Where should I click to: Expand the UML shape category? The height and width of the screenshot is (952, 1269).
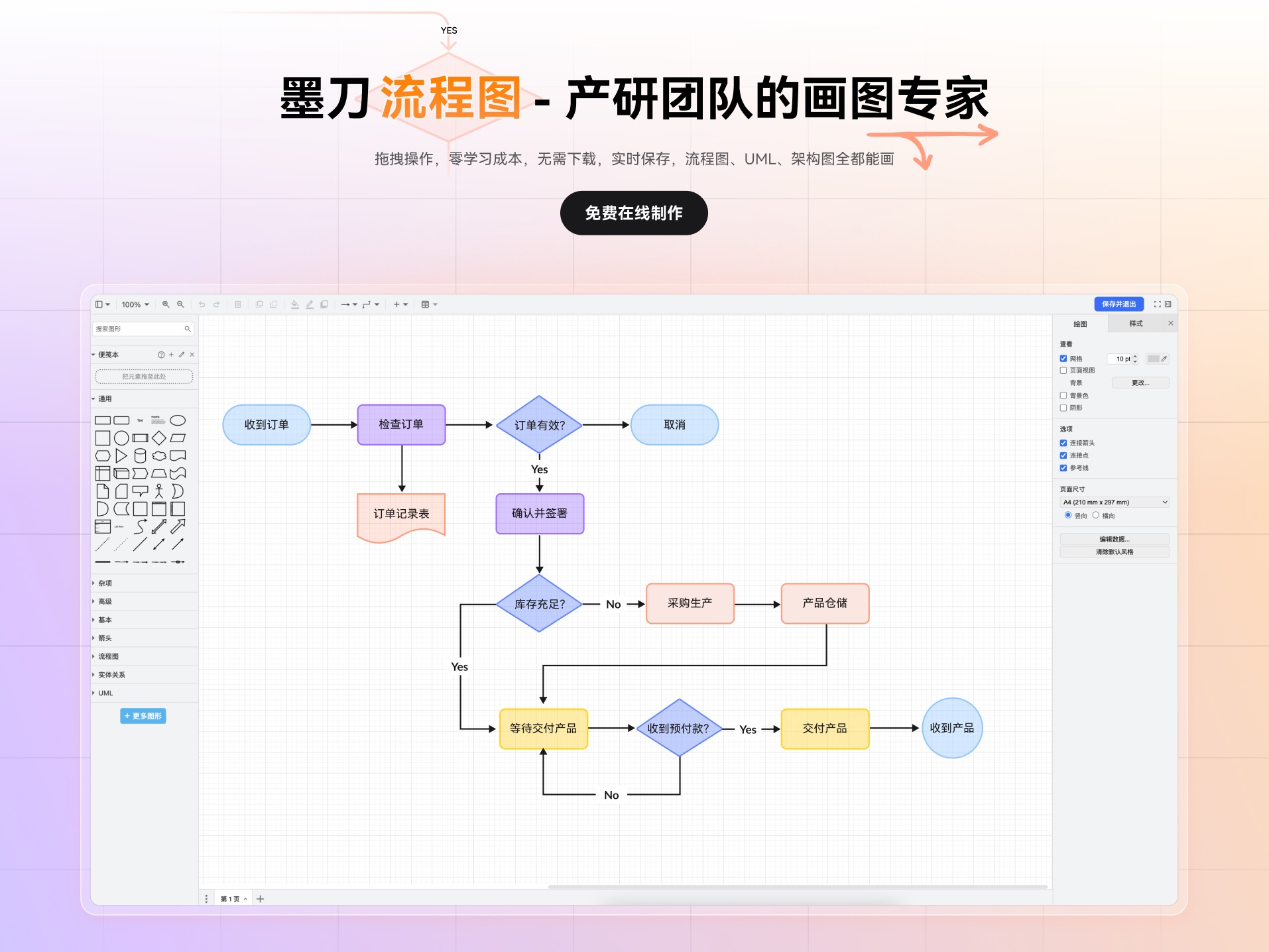click(x=144, y=693)
